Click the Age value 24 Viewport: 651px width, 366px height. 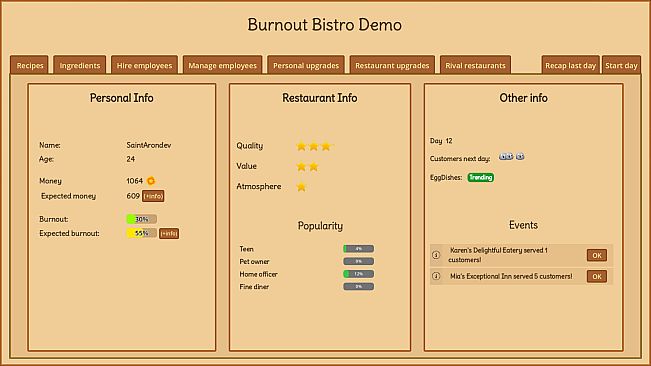click(x=130, y=159)
